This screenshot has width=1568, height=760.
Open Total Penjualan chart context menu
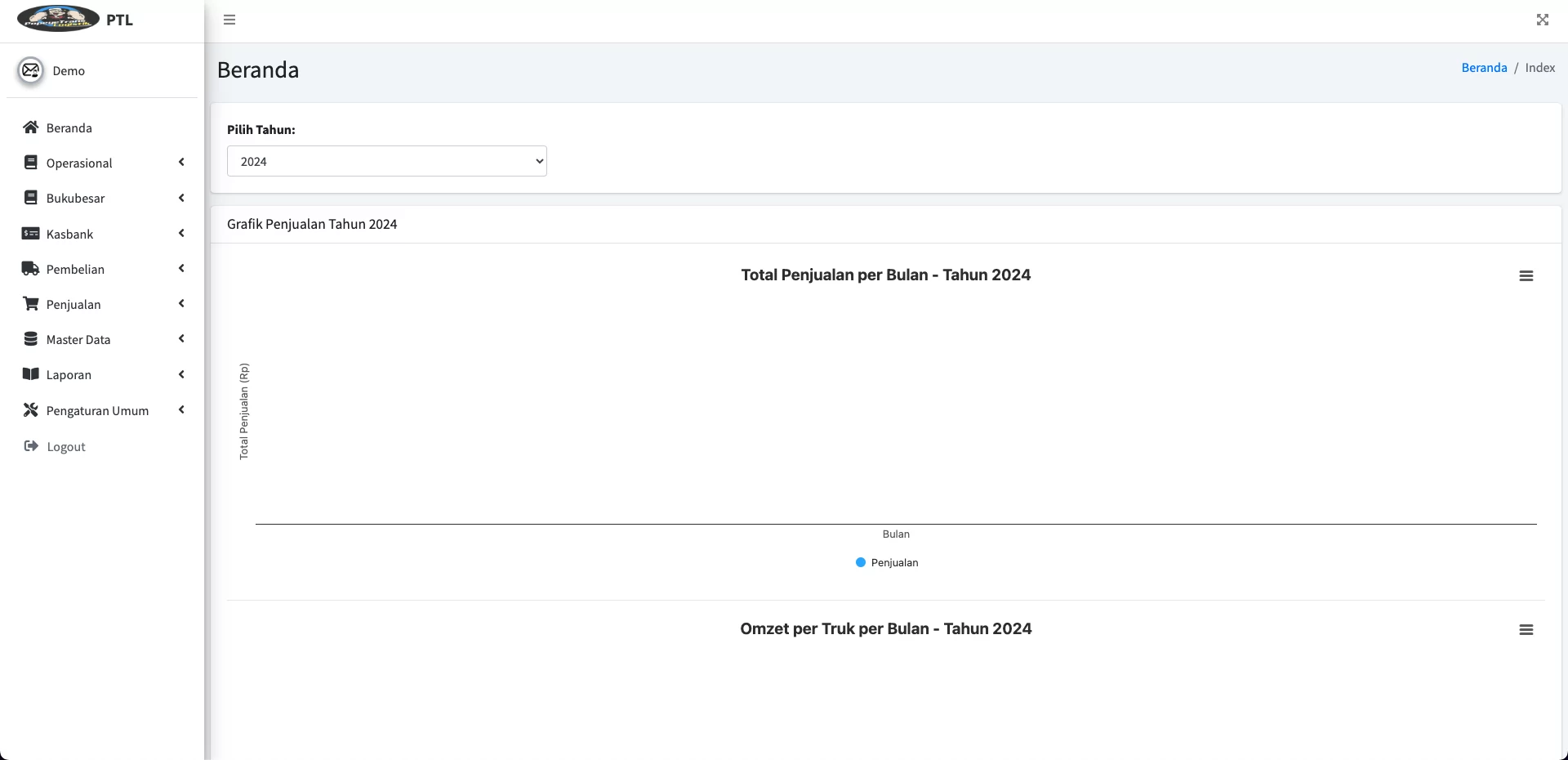[x=1526, y=276]
